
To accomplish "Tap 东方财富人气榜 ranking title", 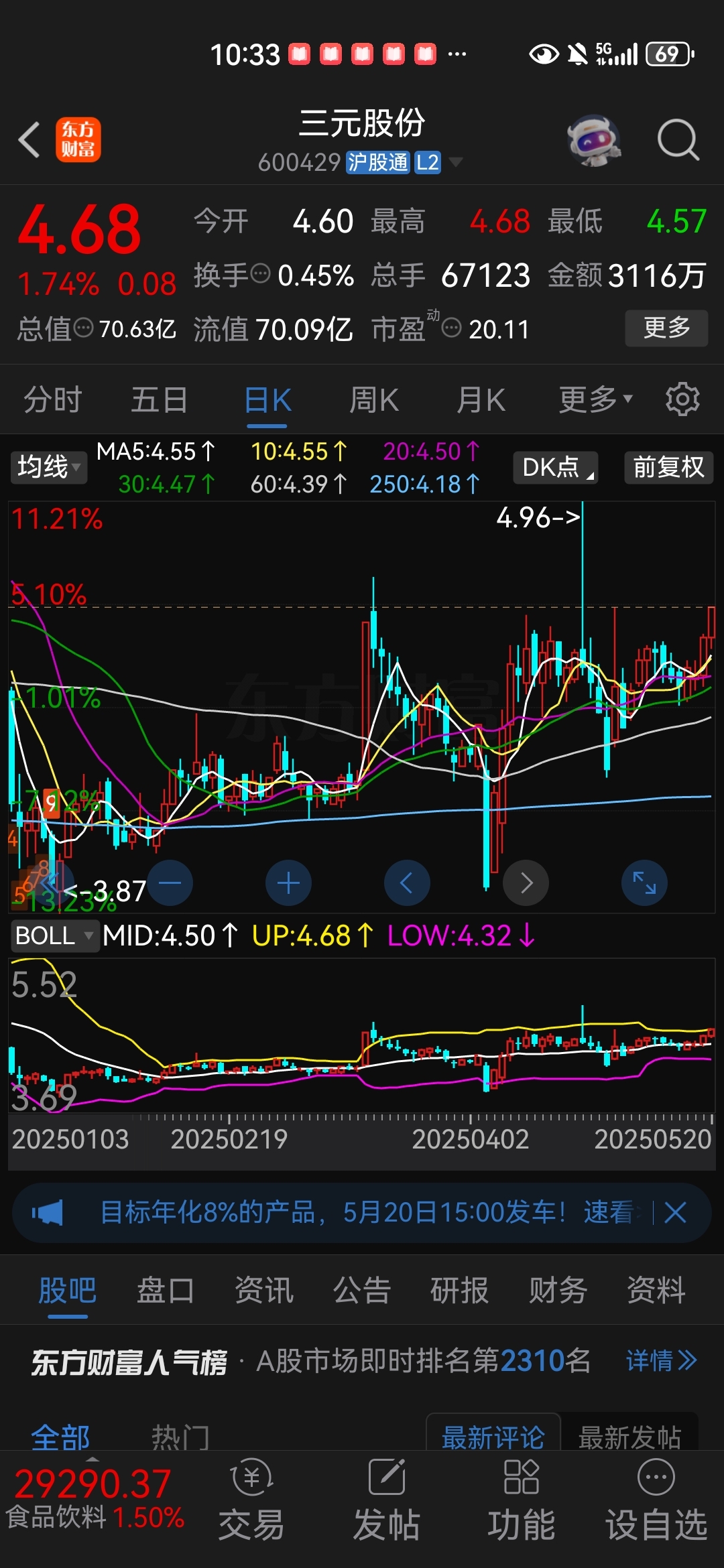I will pyautogui.click(x=129, y=1362).
